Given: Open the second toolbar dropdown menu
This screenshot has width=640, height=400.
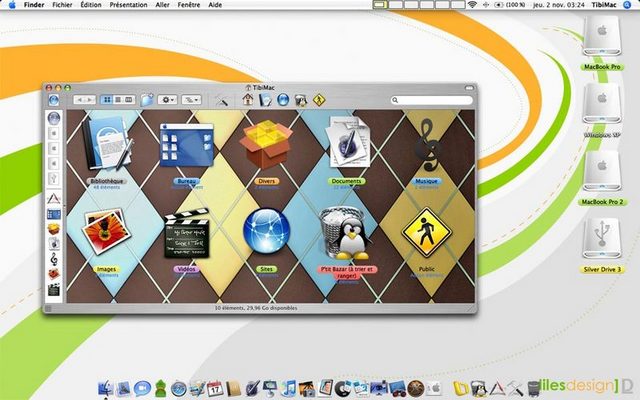Looking at the screenshot, I should tap(191, 100).
